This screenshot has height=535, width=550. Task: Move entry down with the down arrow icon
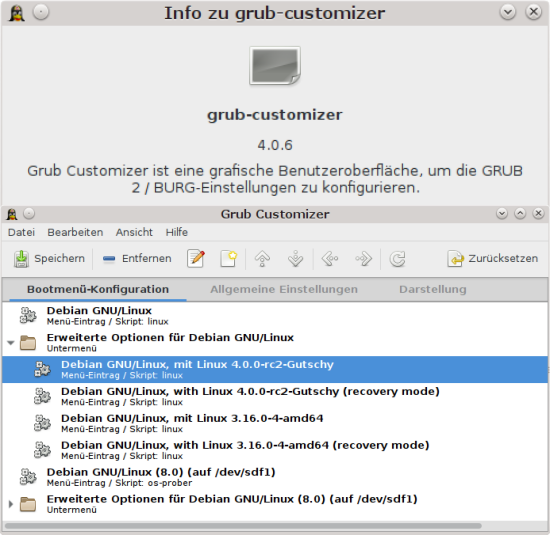point(295,259)
